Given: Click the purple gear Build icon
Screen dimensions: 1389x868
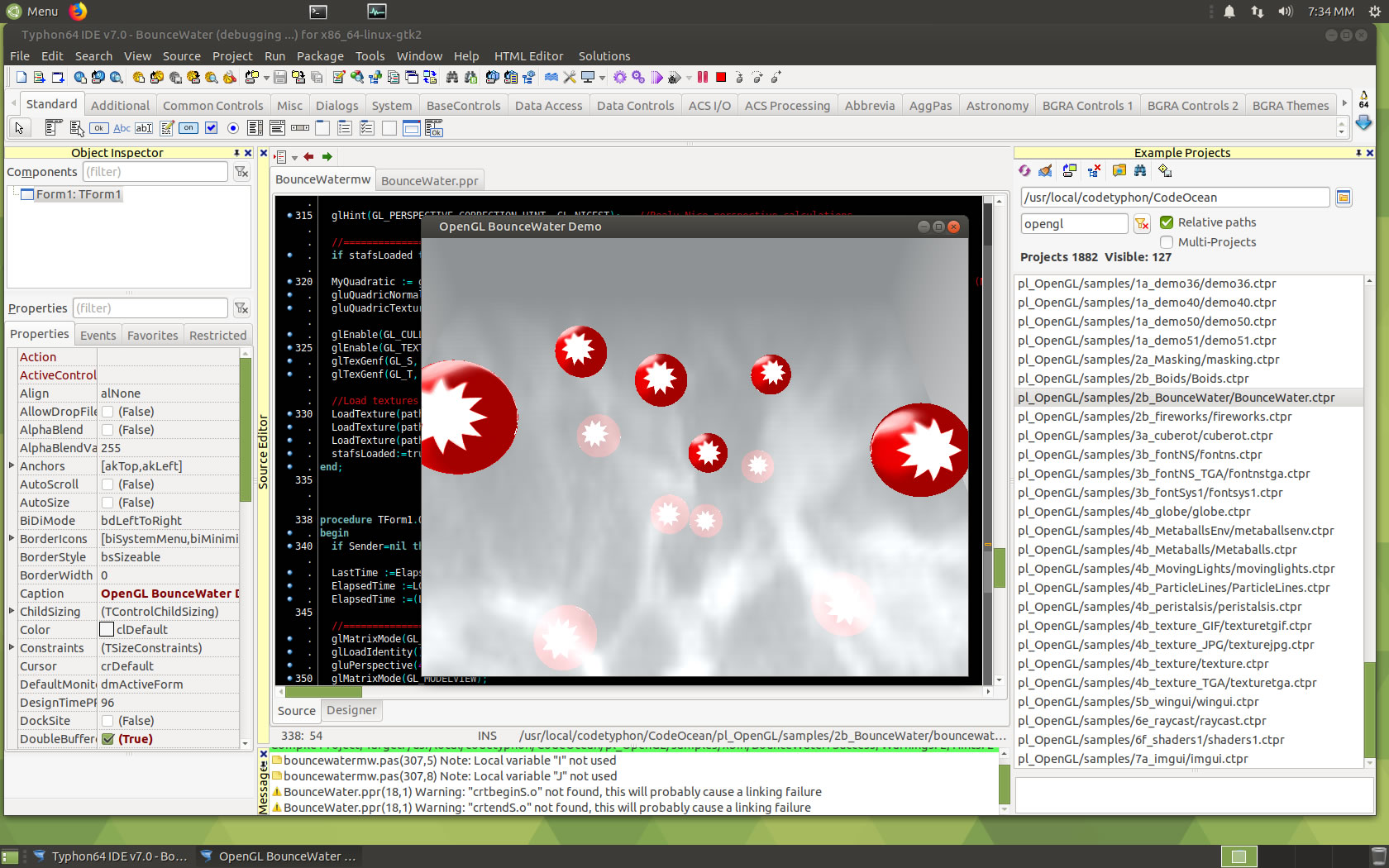Looking at the screenshot, I should pos(620,77).
